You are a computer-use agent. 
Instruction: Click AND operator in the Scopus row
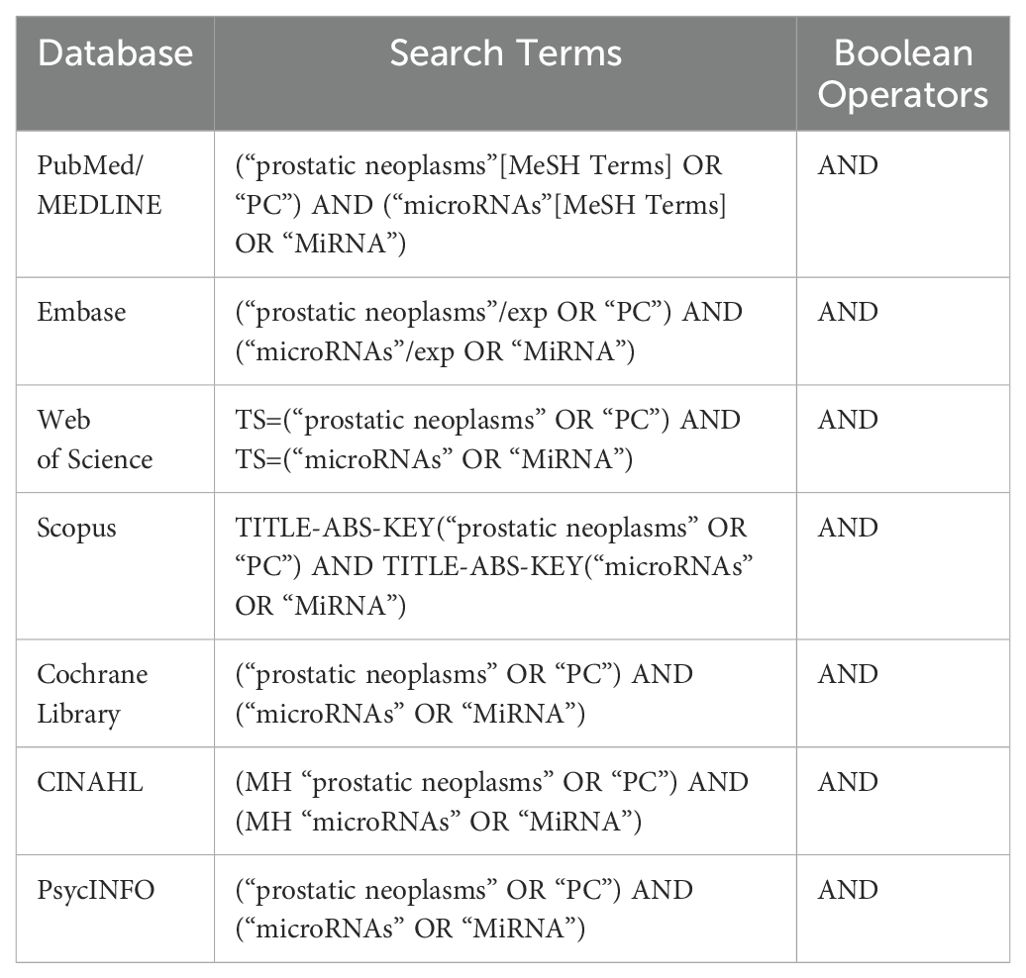848,528
